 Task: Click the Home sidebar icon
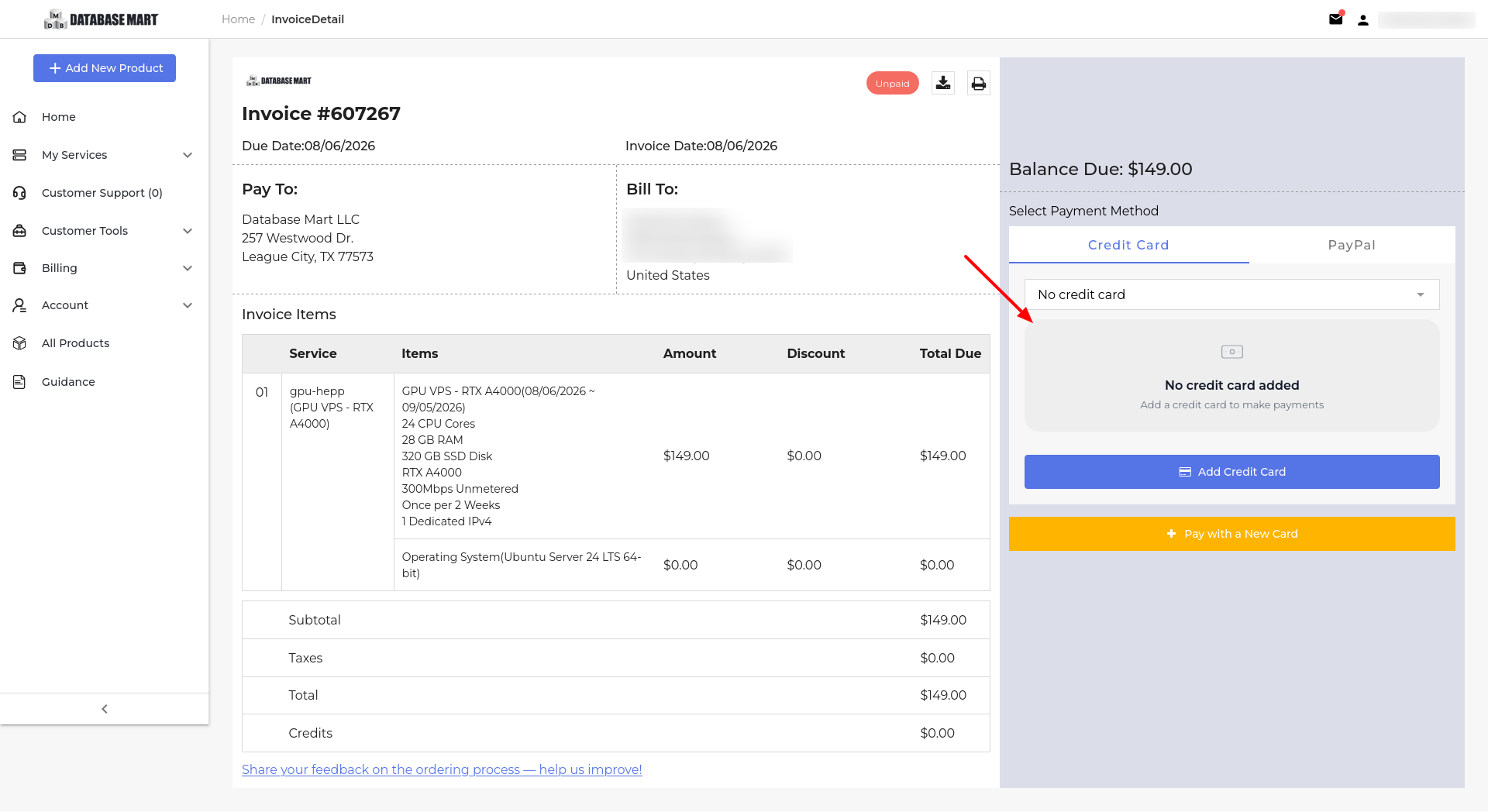click(20, 117)
